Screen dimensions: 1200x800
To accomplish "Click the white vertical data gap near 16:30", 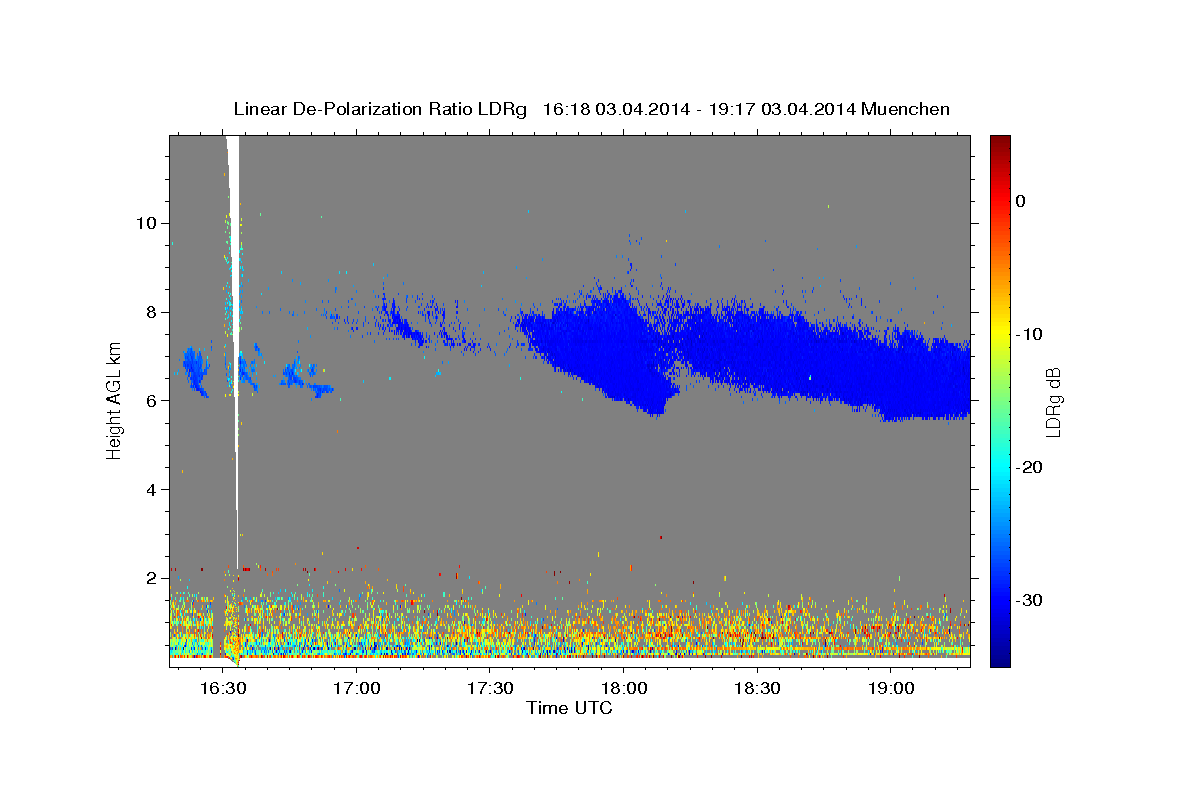I will pos(235,300).
